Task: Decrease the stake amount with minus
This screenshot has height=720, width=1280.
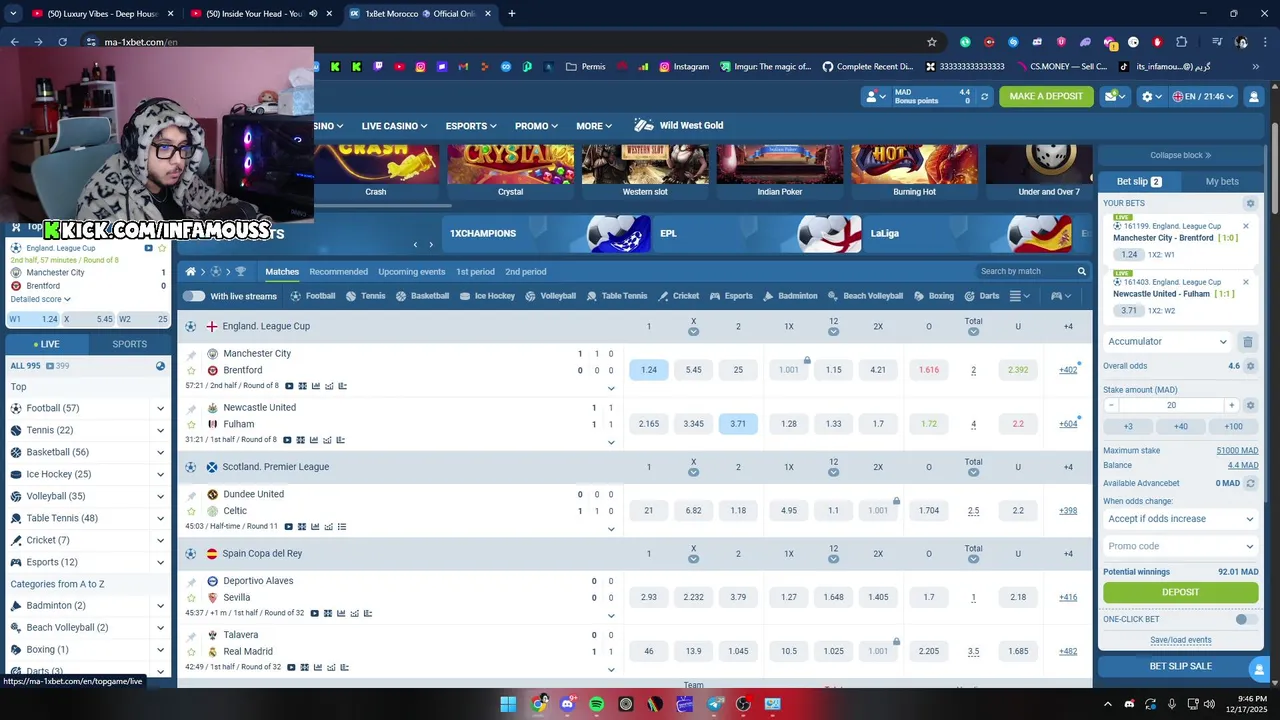Action: (x=1111, y=405)
